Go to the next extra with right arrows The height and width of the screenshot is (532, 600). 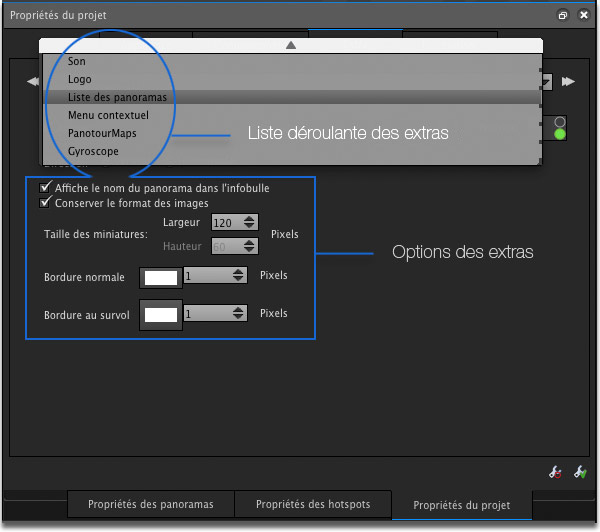point(568,82)
